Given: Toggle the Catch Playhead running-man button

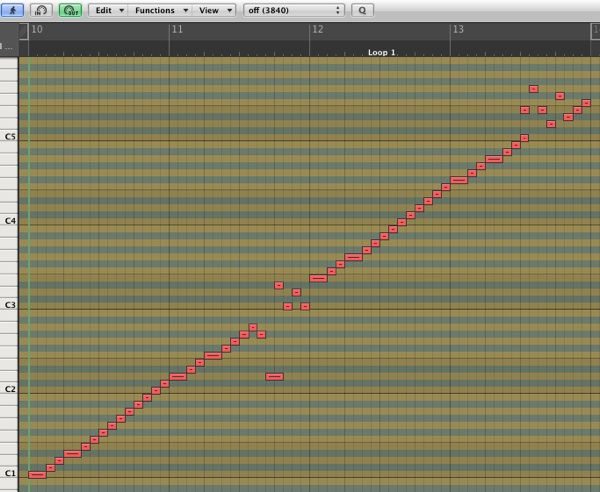Looking at the screenshot, I should (x=12, y=10).
